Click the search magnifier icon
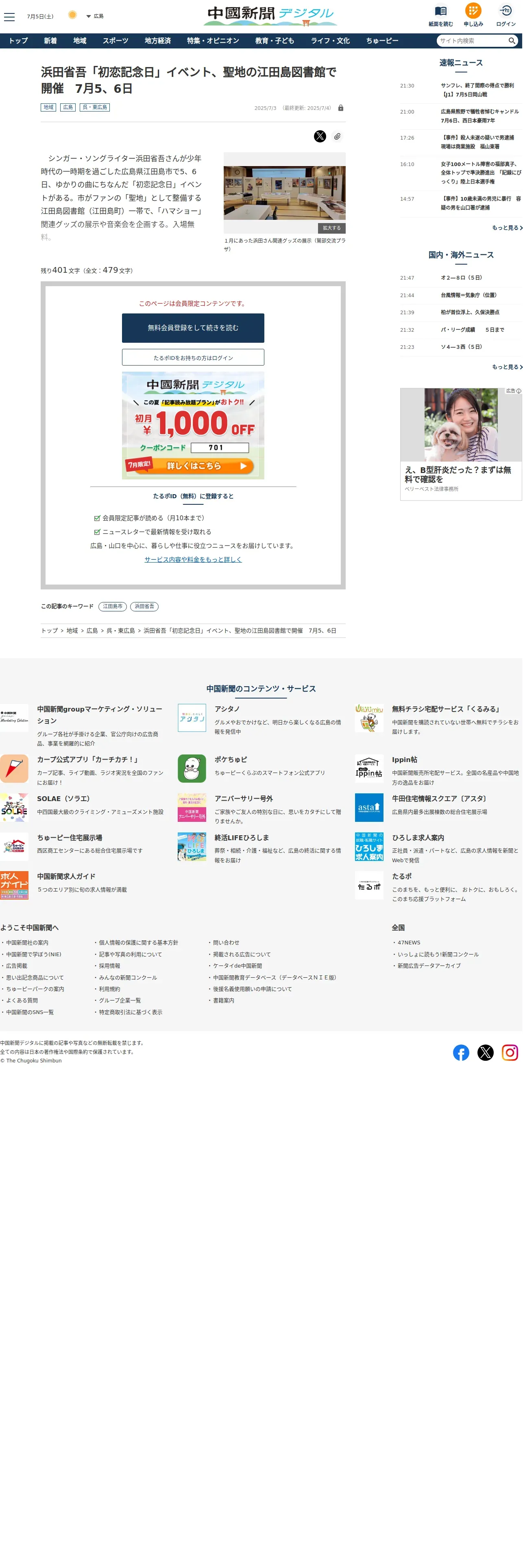Image resolution: width=523 pixels, height=1568 pixels. 512,41
